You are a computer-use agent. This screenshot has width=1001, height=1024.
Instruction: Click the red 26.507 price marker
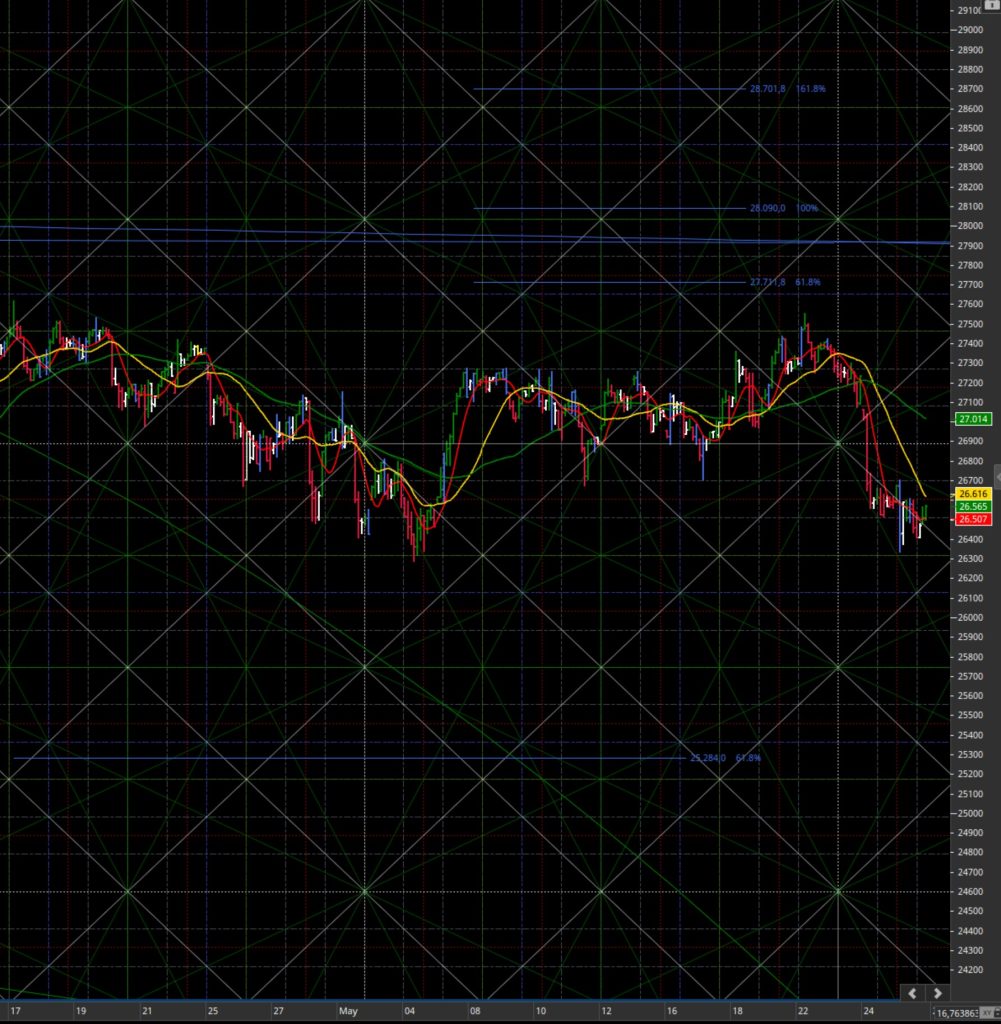click(973, 519)
